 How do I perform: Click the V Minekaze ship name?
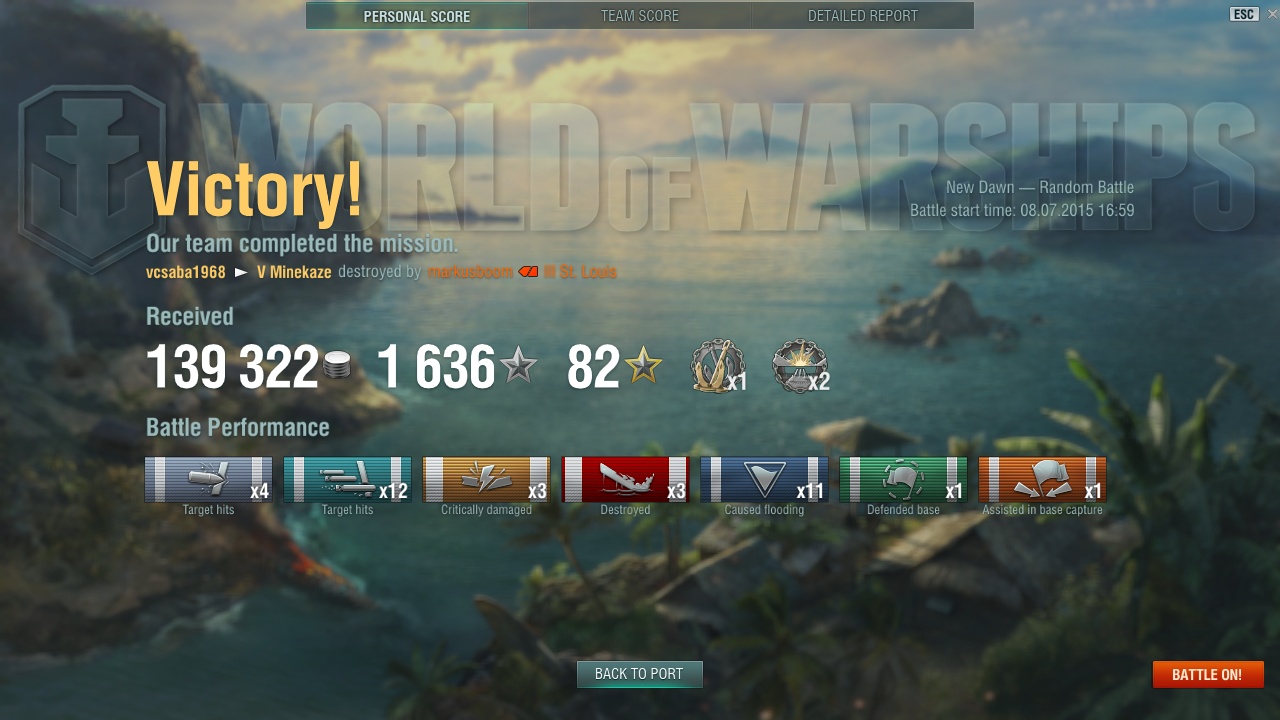pos(294,272)
